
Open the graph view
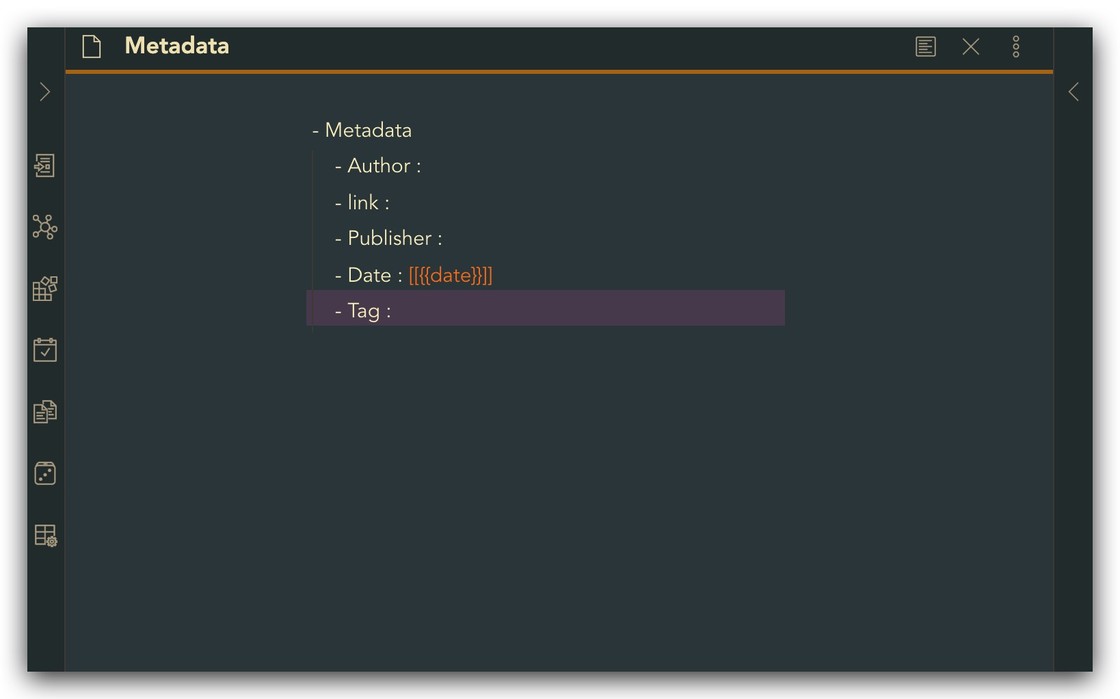45,227
